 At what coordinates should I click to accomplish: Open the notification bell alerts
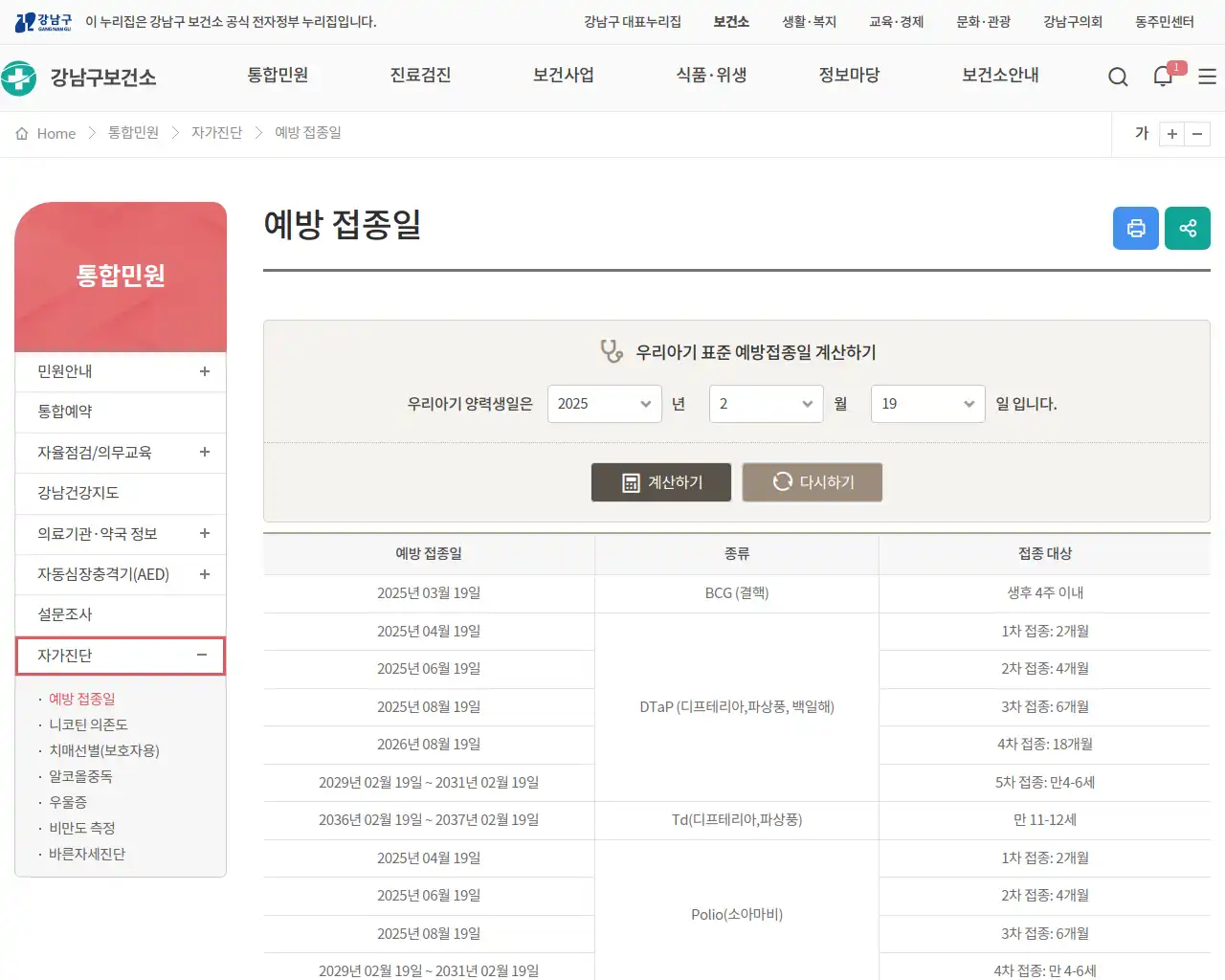pos(1162,77)
